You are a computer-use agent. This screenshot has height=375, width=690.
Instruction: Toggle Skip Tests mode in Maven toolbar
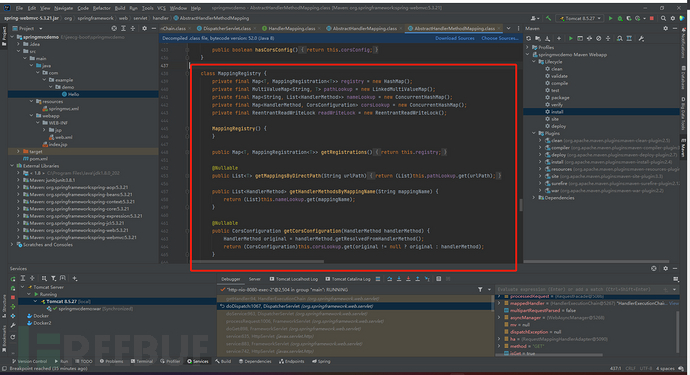[598, 39]
